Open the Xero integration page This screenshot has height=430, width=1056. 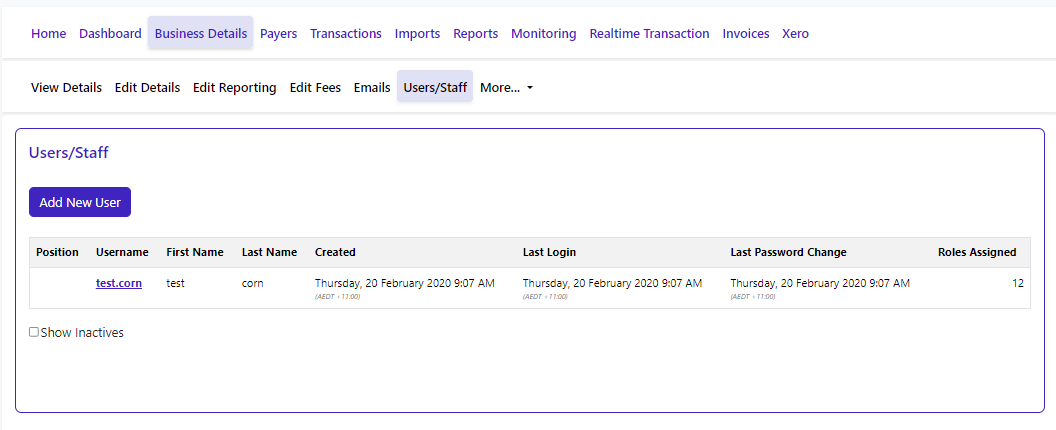point(795,33)
